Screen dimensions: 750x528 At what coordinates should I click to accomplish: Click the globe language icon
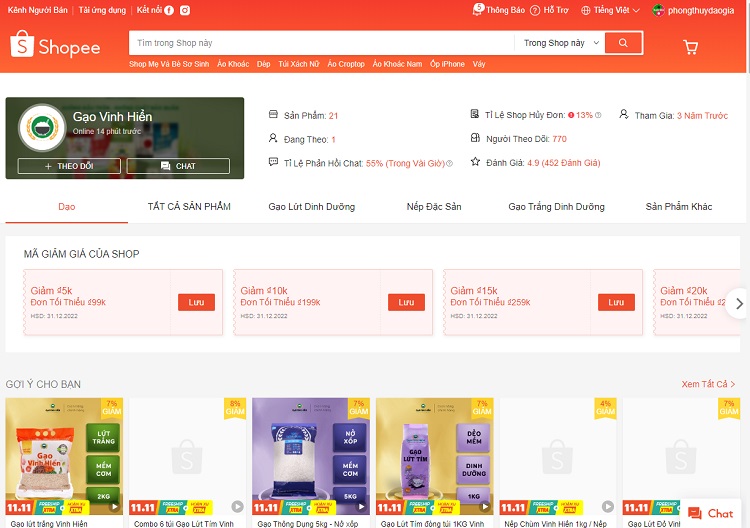(585, 11)
